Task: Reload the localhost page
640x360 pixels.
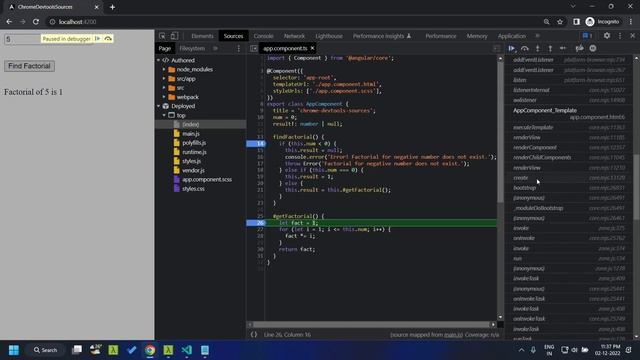Action: (36, 22)
